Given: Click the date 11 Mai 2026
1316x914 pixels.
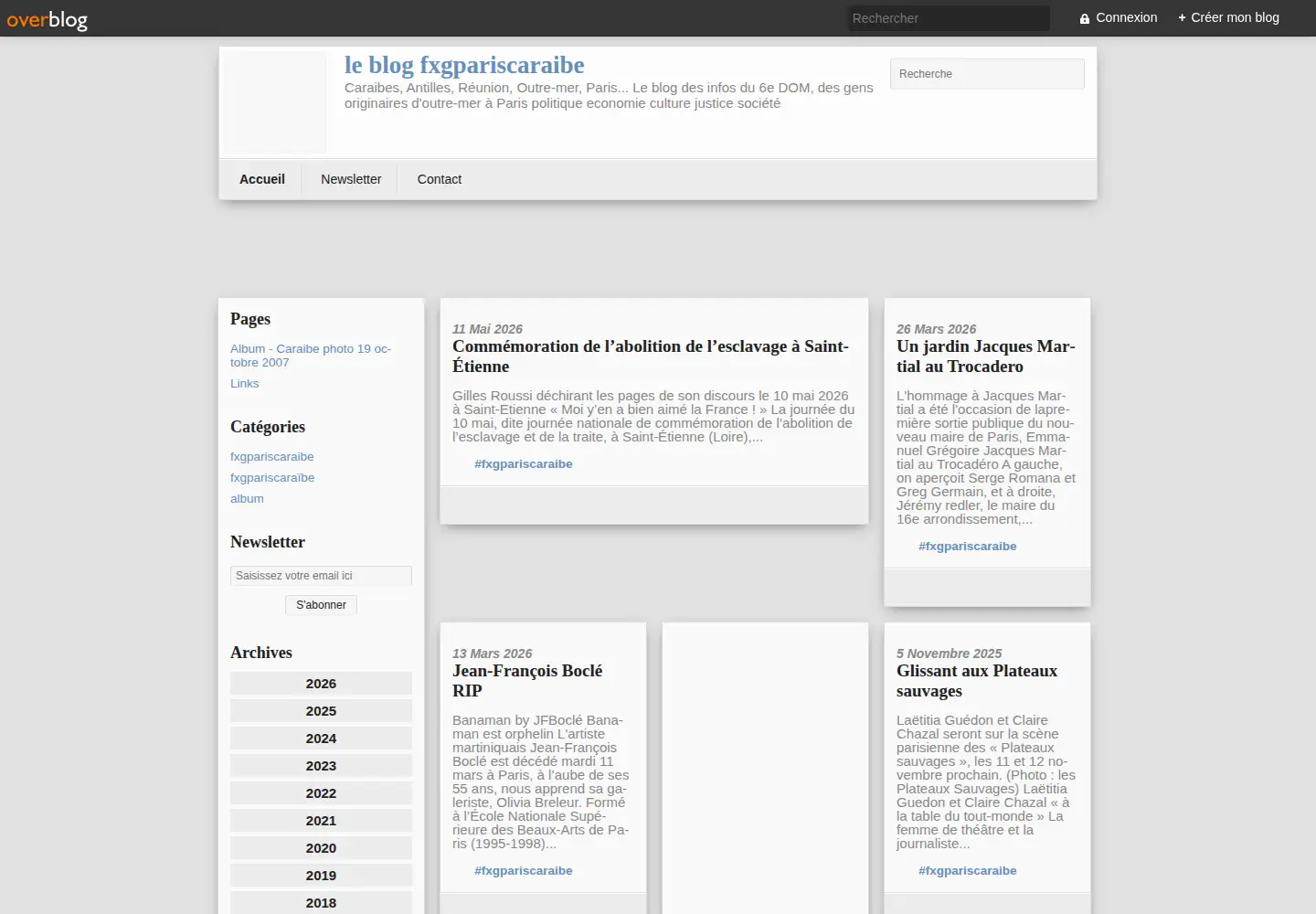Looking at the screenshot, I should (x=487, y=329).
